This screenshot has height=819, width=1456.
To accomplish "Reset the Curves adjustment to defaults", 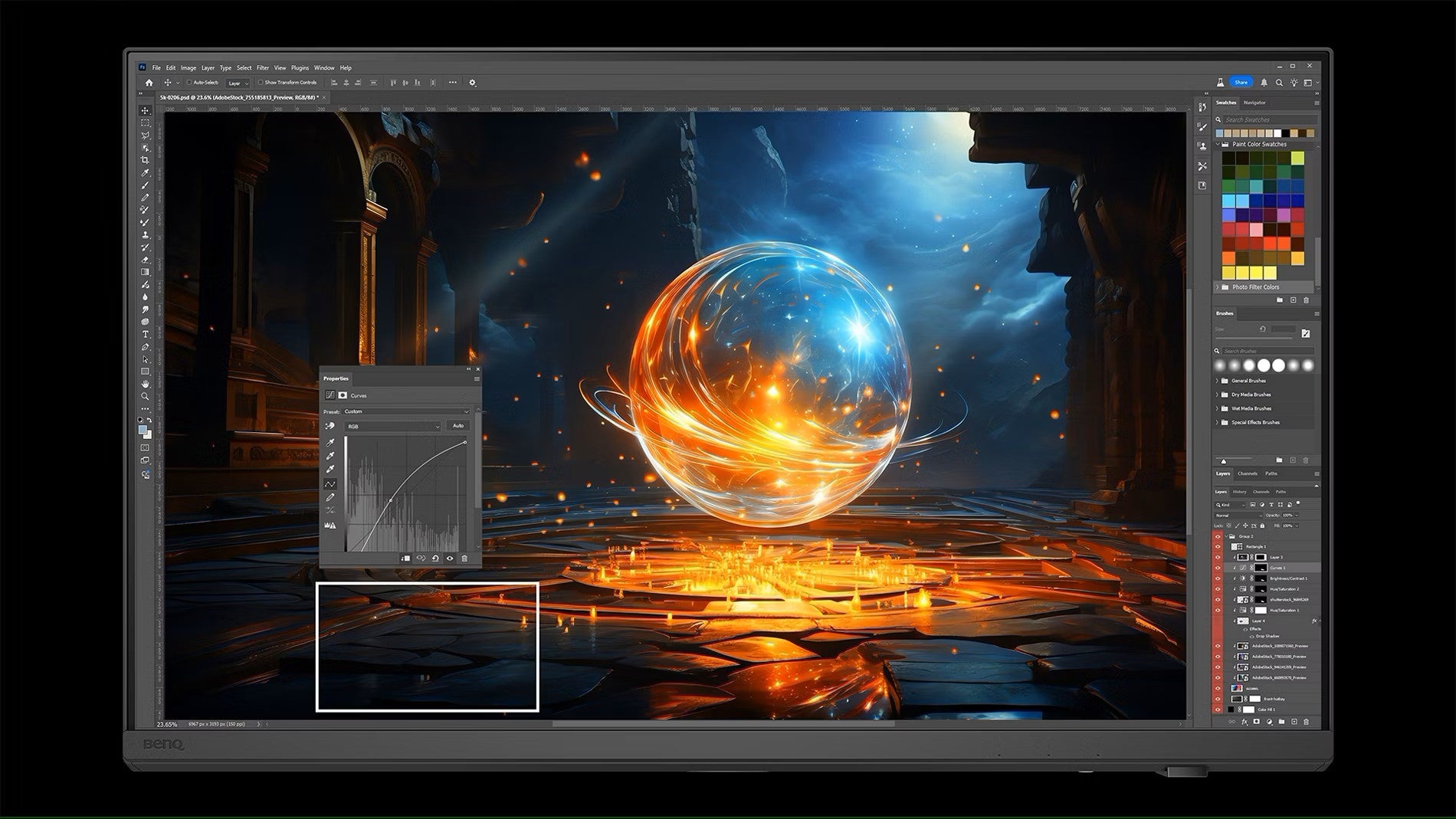I will pyautogui.click(x=435, y=559).
